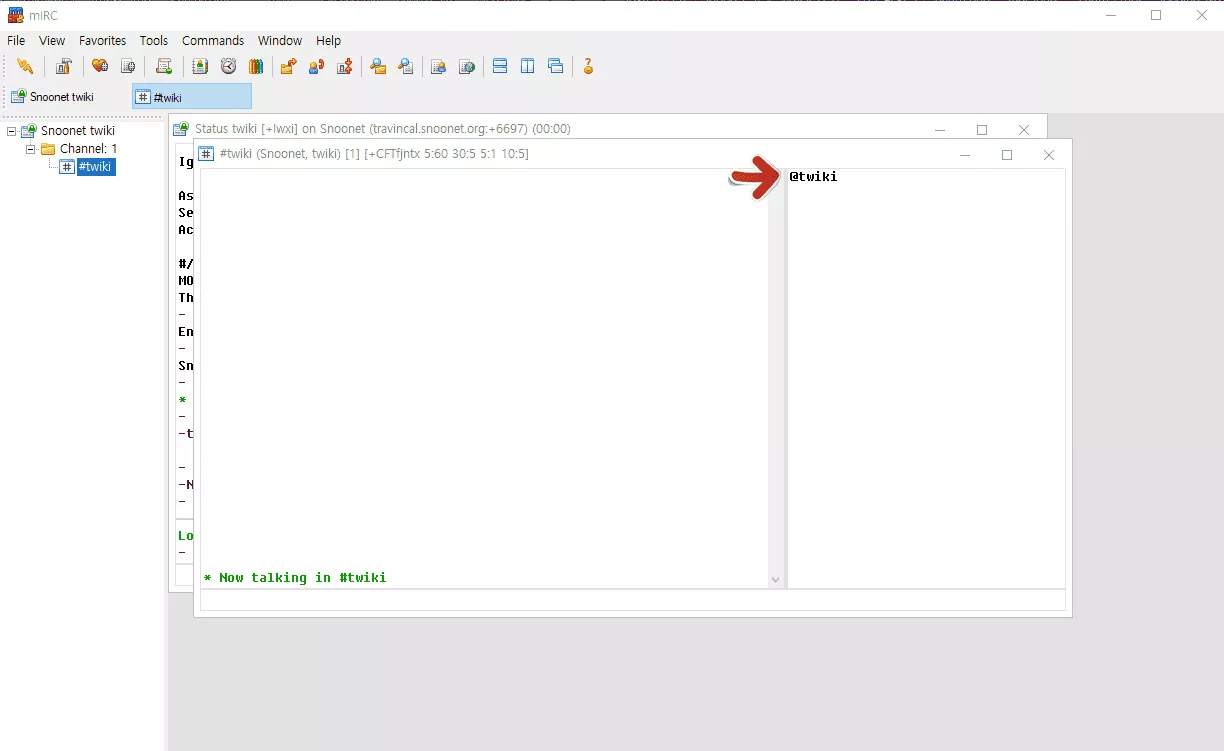
Task: Collapse the Channel: 1 tree folder
Action: pyautogui.click(x=30, y=149)
